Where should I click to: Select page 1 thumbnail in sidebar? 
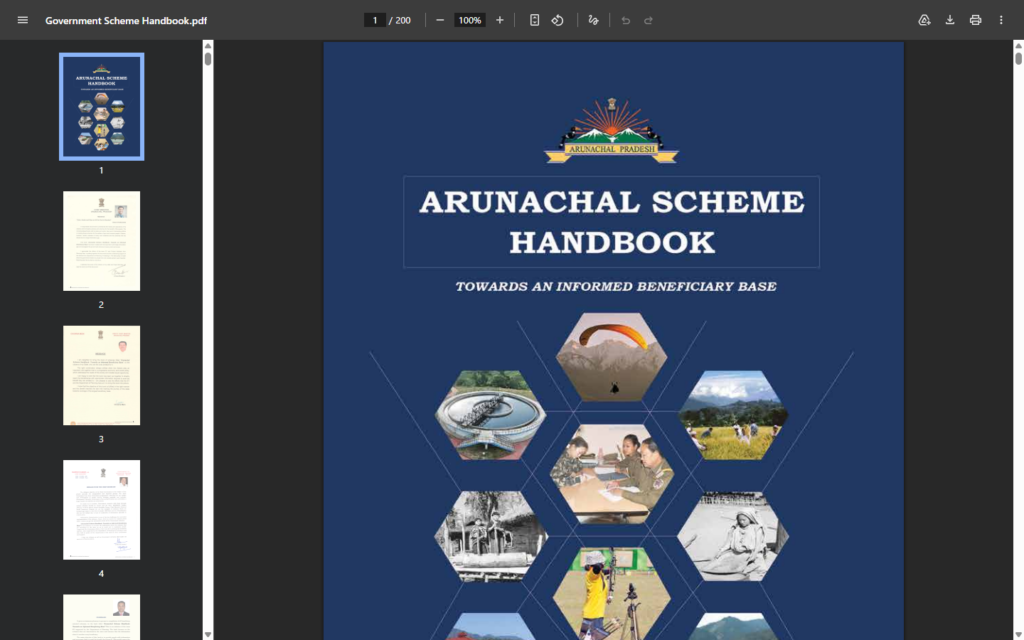tap(101, 107)
